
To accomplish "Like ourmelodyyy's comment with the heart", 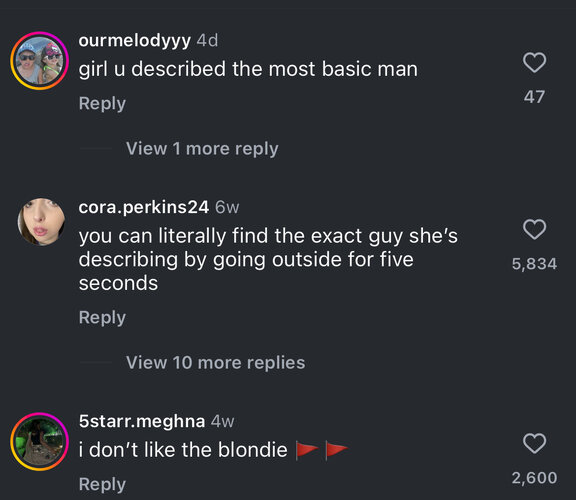I will 534,63.
